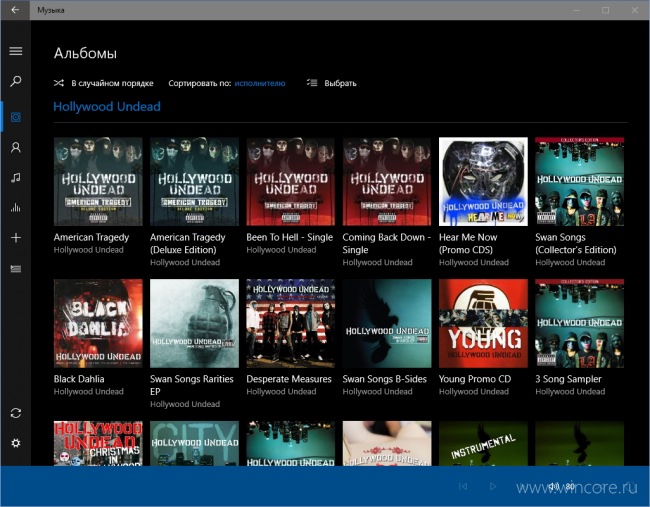Open the Songs music note icon
Screen dimensions: 650x507
[16, 177]
